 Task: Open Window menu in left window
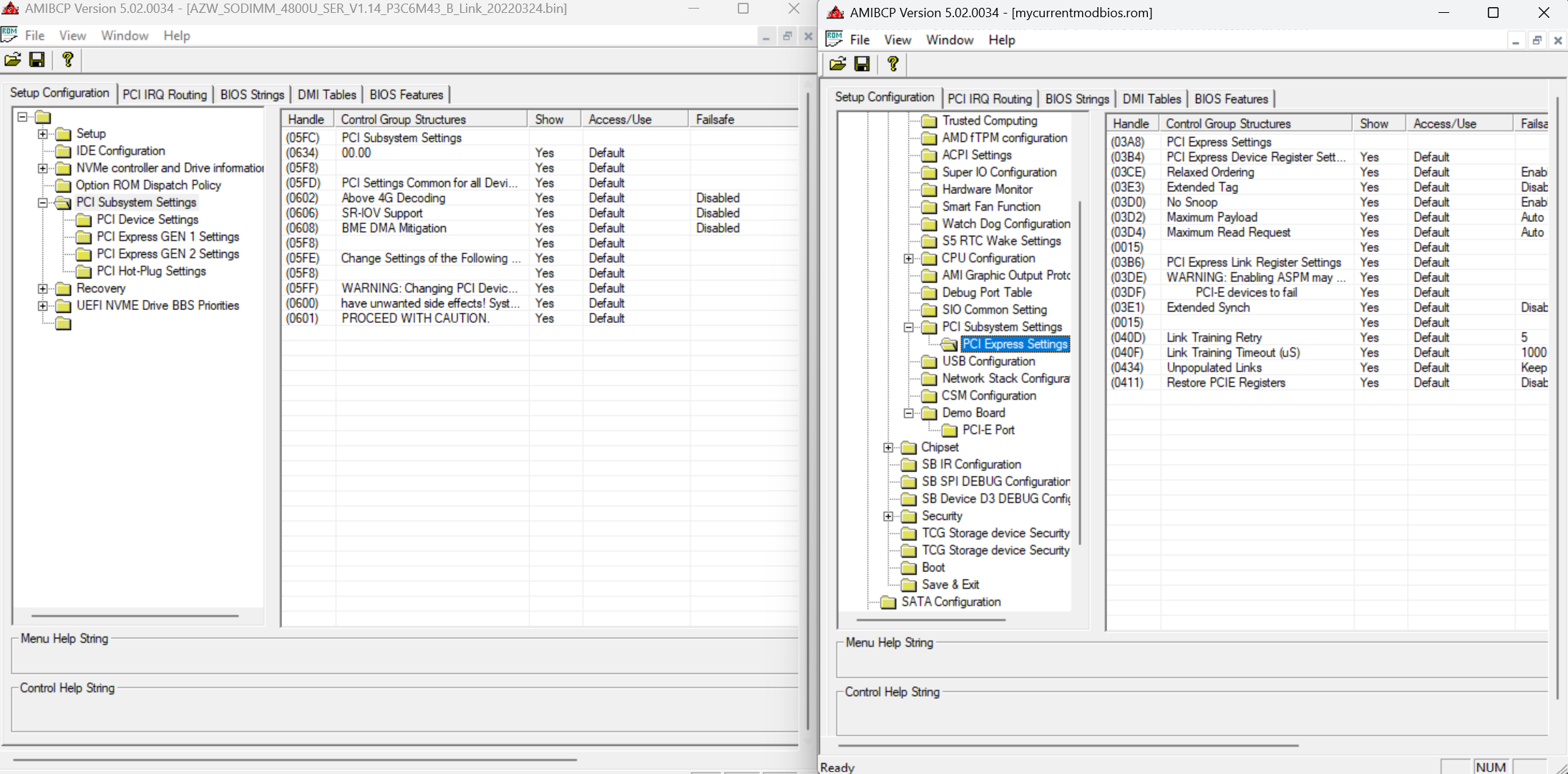tap(125, 35)
